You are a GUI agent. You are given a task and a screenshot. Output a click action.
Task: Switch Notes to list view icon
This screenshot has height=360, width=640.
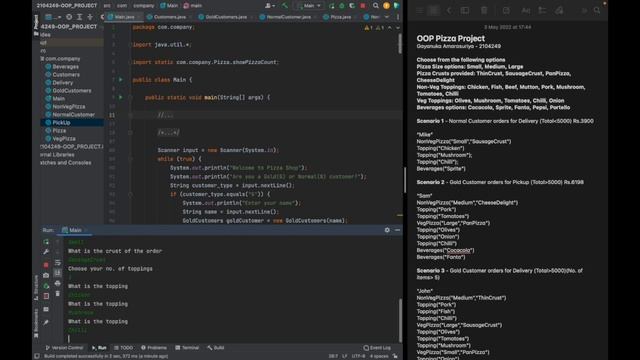click(x=420, y=10)
